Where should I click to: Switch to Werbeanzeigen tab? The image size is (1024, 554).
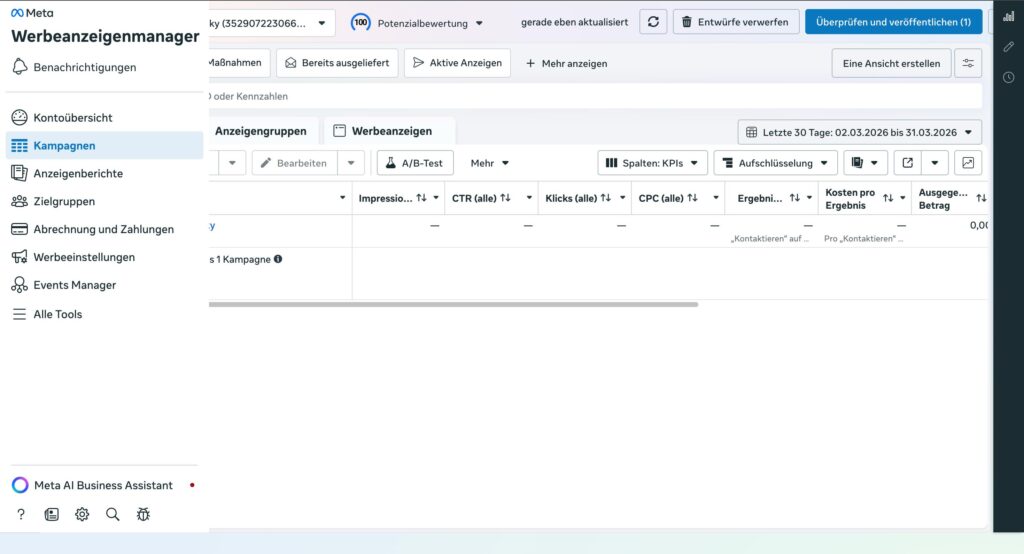(389, 131)
